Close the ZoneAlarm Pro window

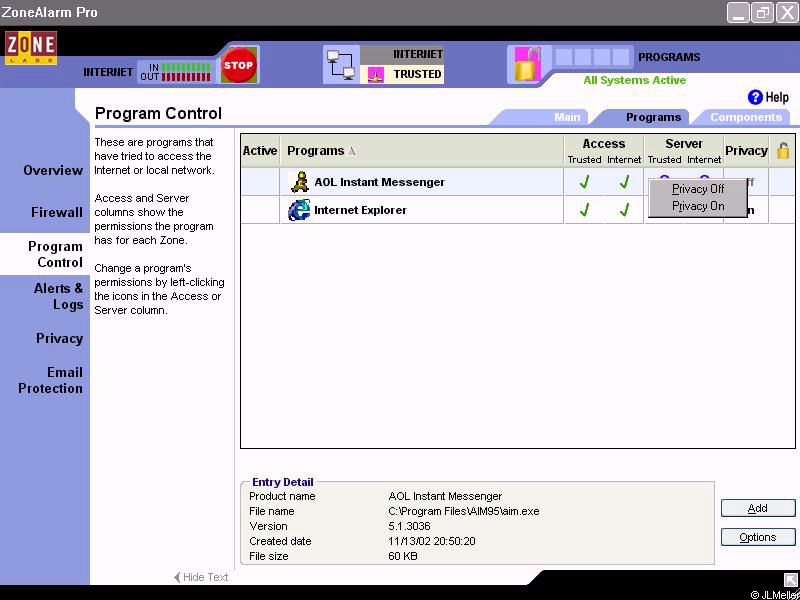[787, 13]
